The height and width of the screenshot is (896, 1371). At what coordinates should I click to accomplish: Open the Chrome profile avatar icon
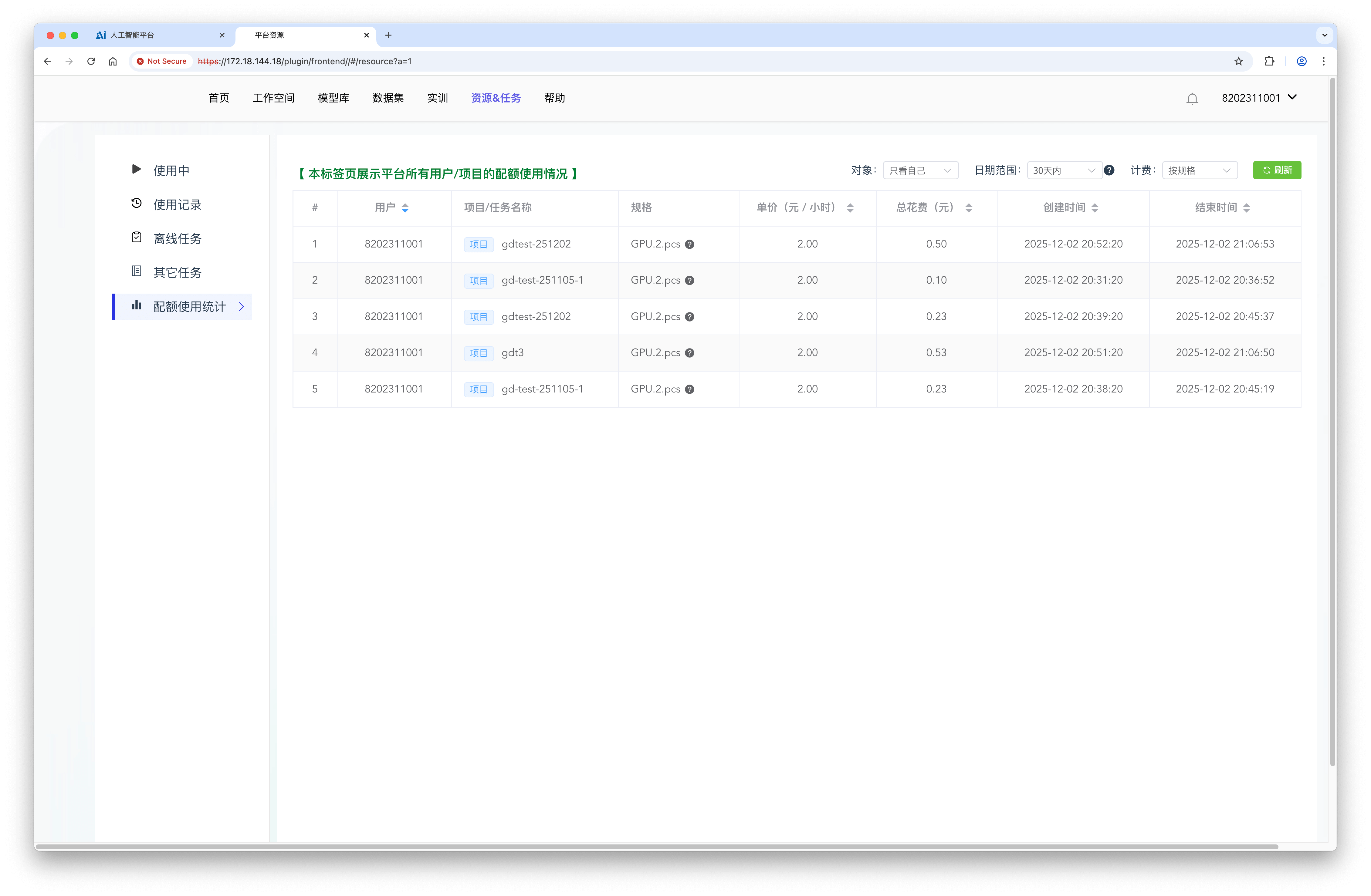click(1301, 61)
